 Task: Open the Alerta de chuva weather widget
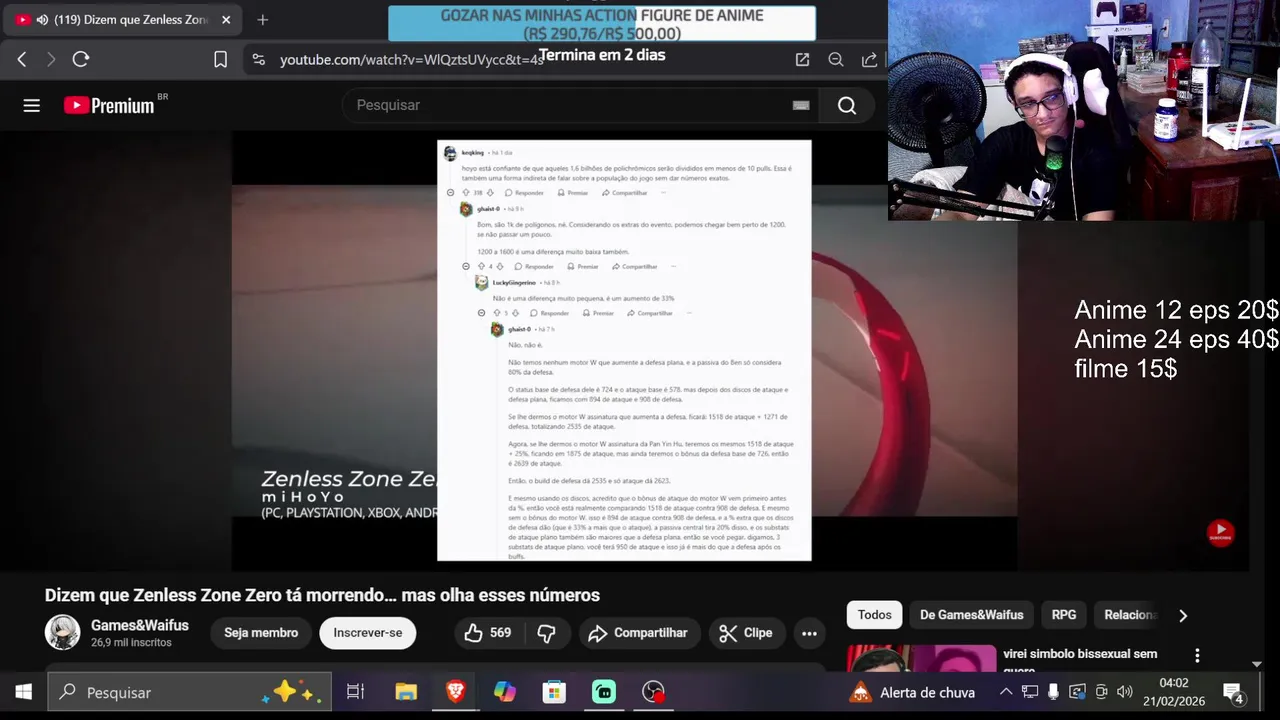pos(912,692)
